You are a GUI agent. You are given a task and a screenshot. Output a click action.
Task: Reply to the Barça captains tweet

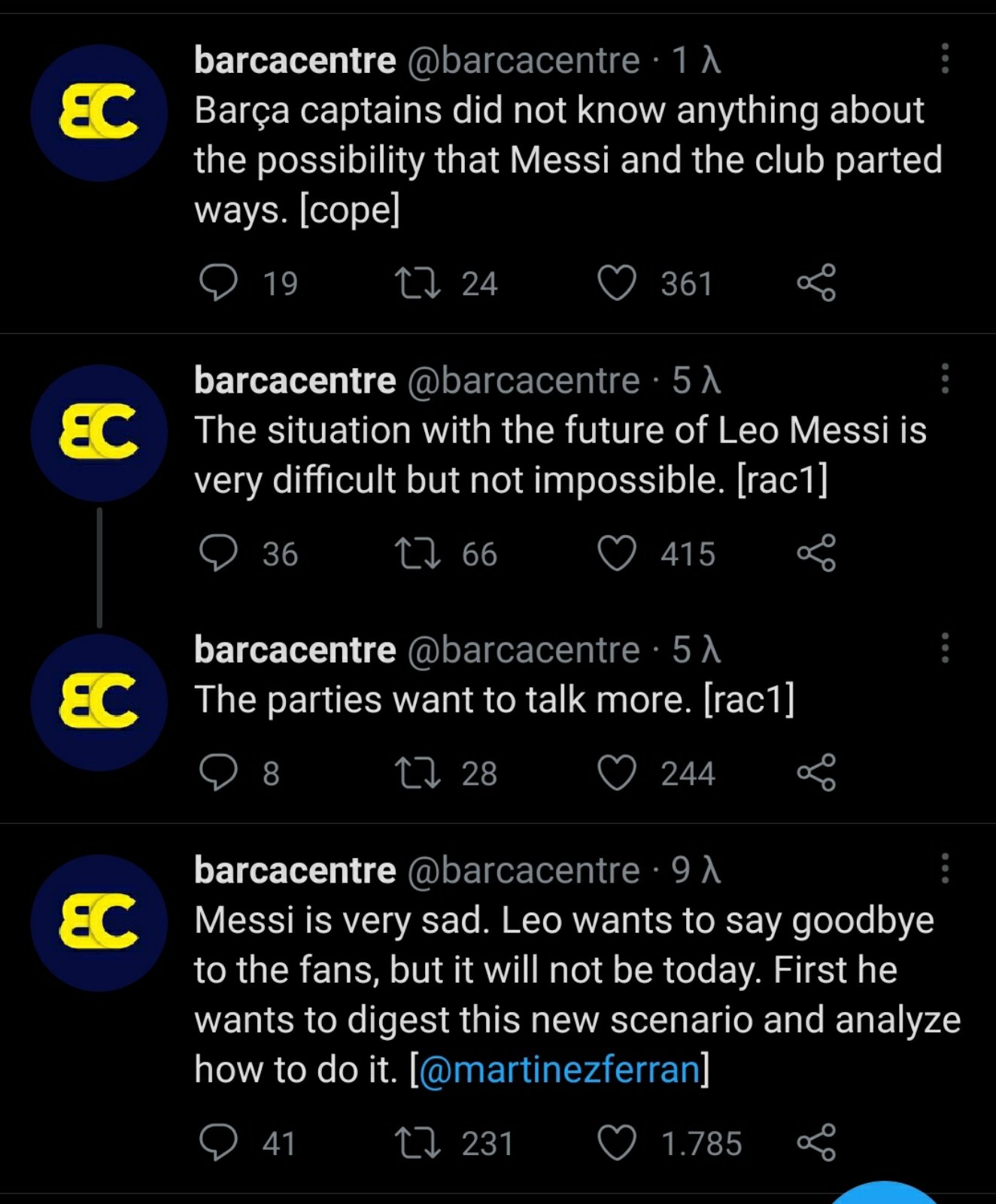point(218,284)
